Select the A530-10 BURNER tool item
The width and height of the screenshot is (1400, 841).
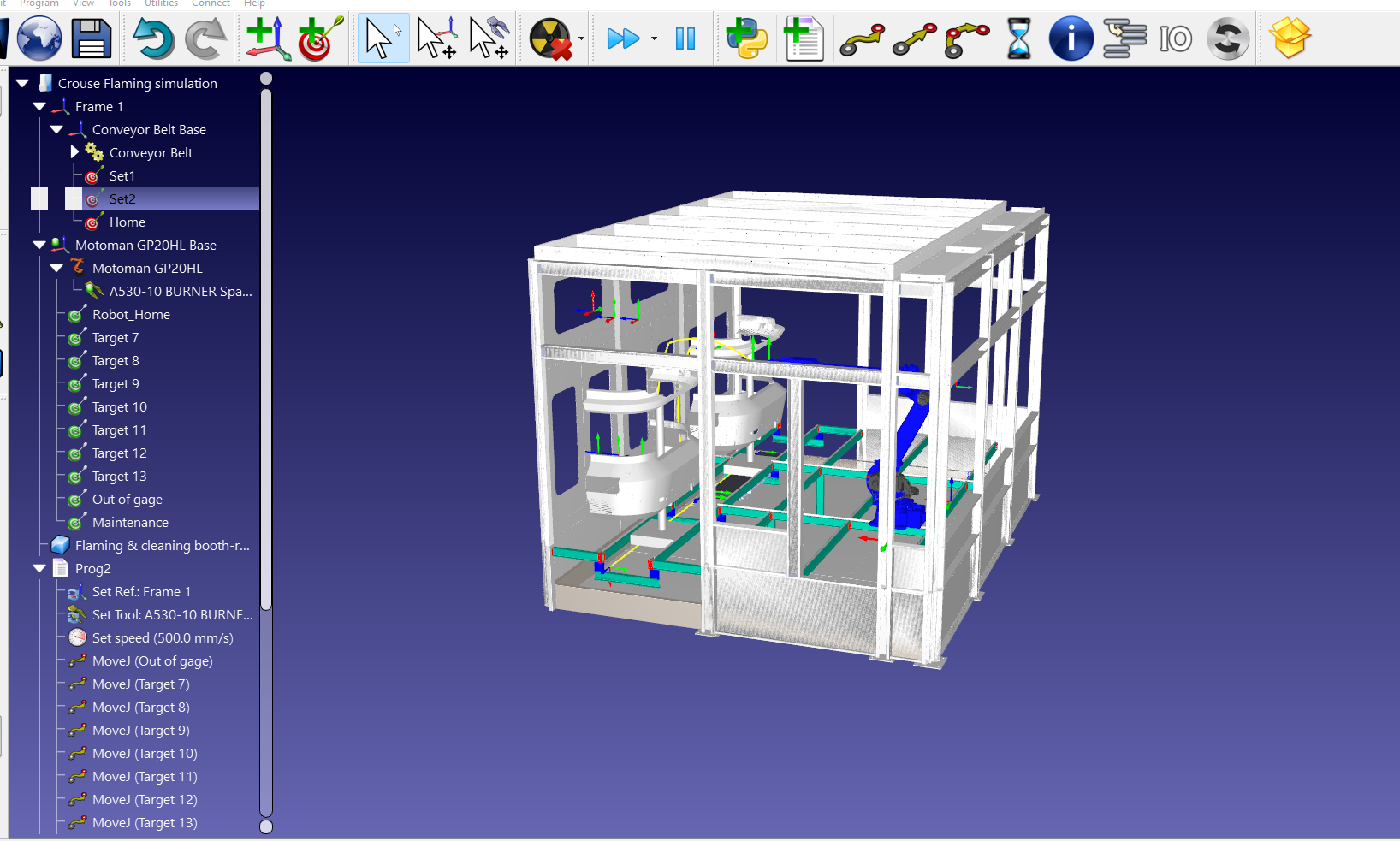pyautogui.click(x=181, y=291)
